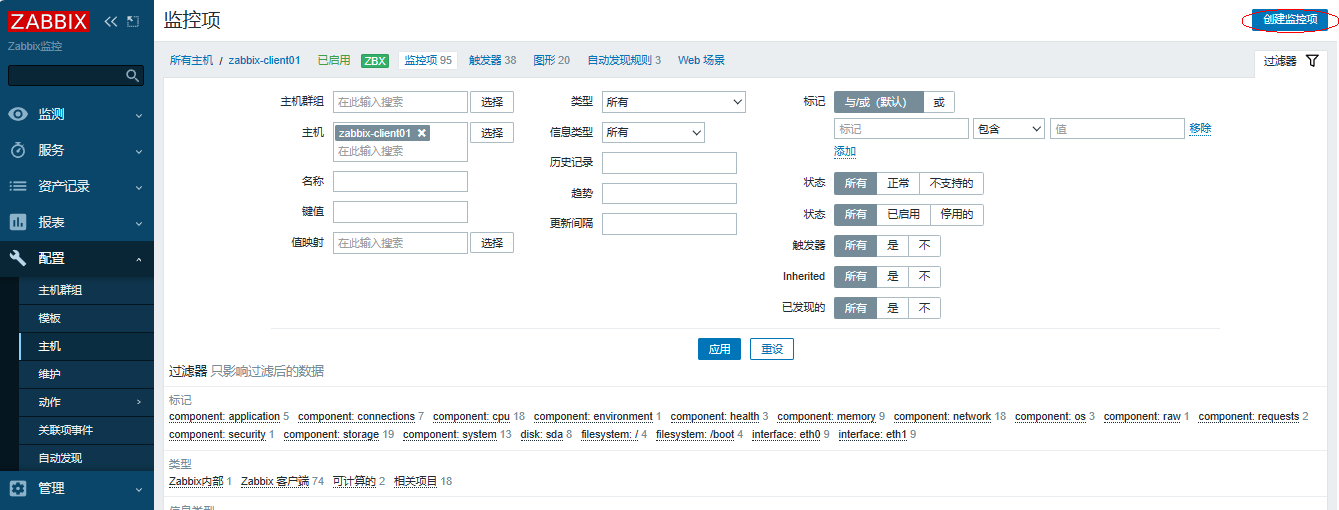Open the 报表 chart menu in sidebar
This screenshot has height=510, width=1339.
[50, 222]
